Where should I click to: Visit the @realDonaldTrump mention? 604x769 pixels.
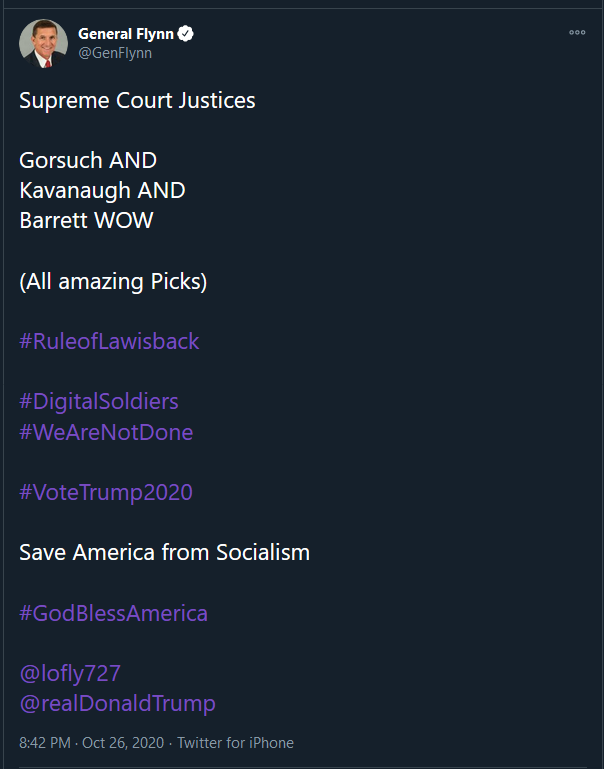117,703
